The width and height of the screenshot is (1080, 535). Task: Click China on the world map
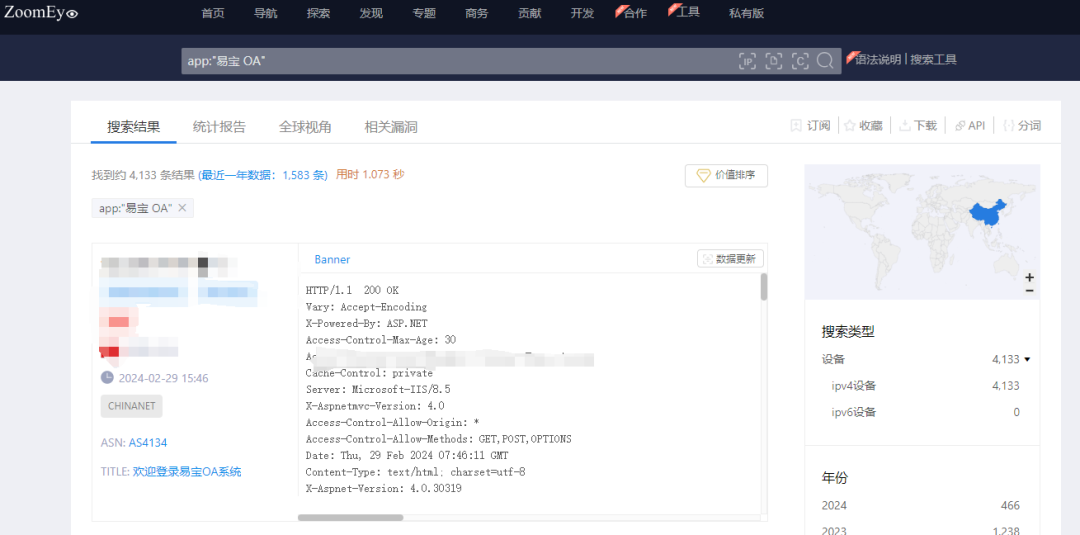tap(988, 216)
